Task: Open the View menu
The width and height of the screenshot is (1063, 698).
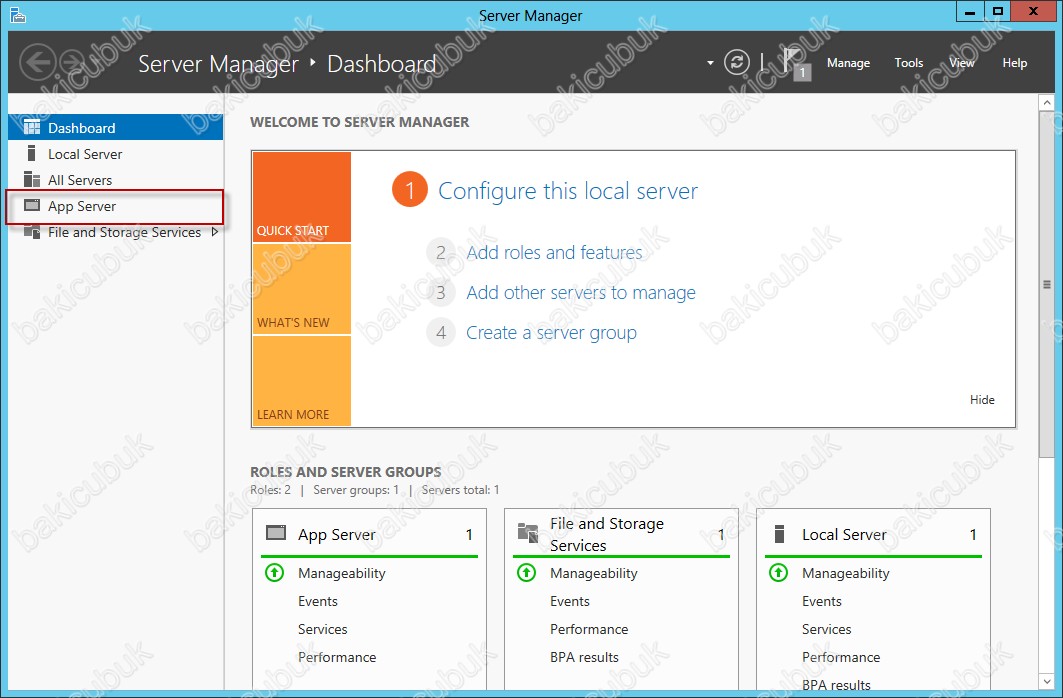Action: point(961,63)
